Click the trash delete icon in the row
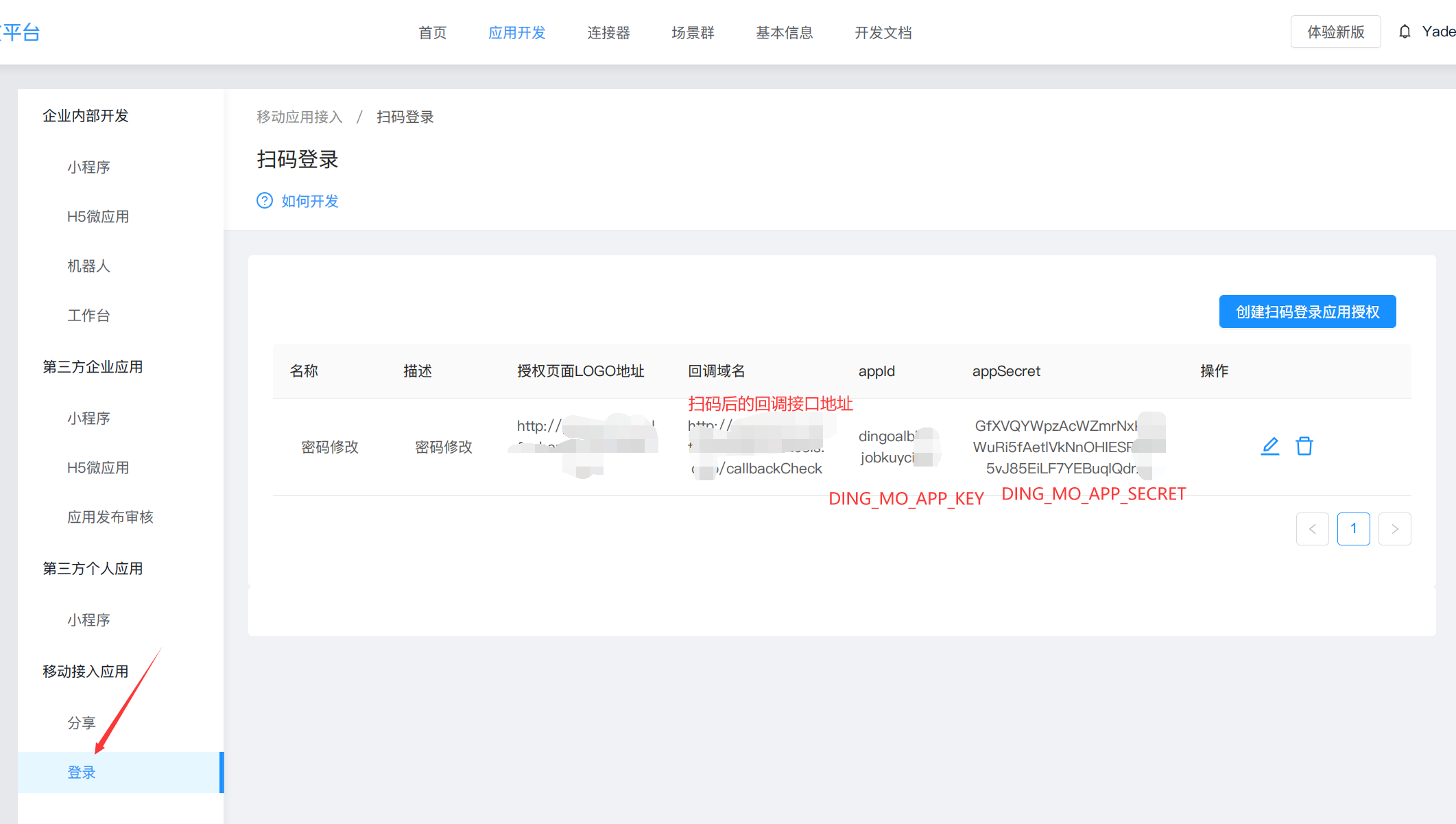This screenshot has width=1456, height=824. coord(1304,446)
